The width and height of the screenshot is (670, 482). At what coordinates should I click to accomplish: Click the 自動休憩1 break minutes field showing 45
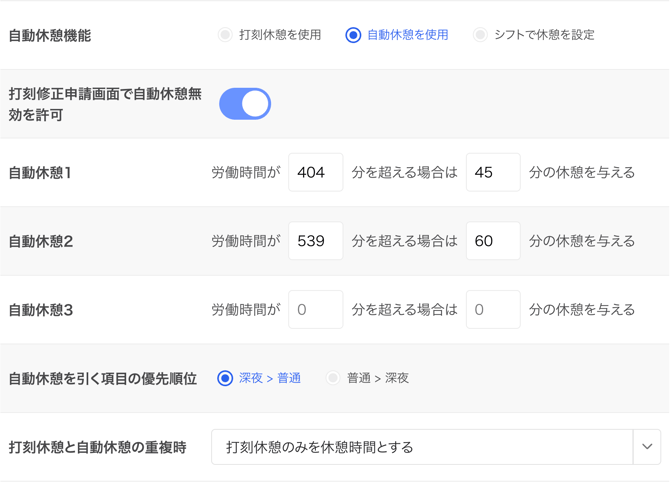tap(492, 172)
